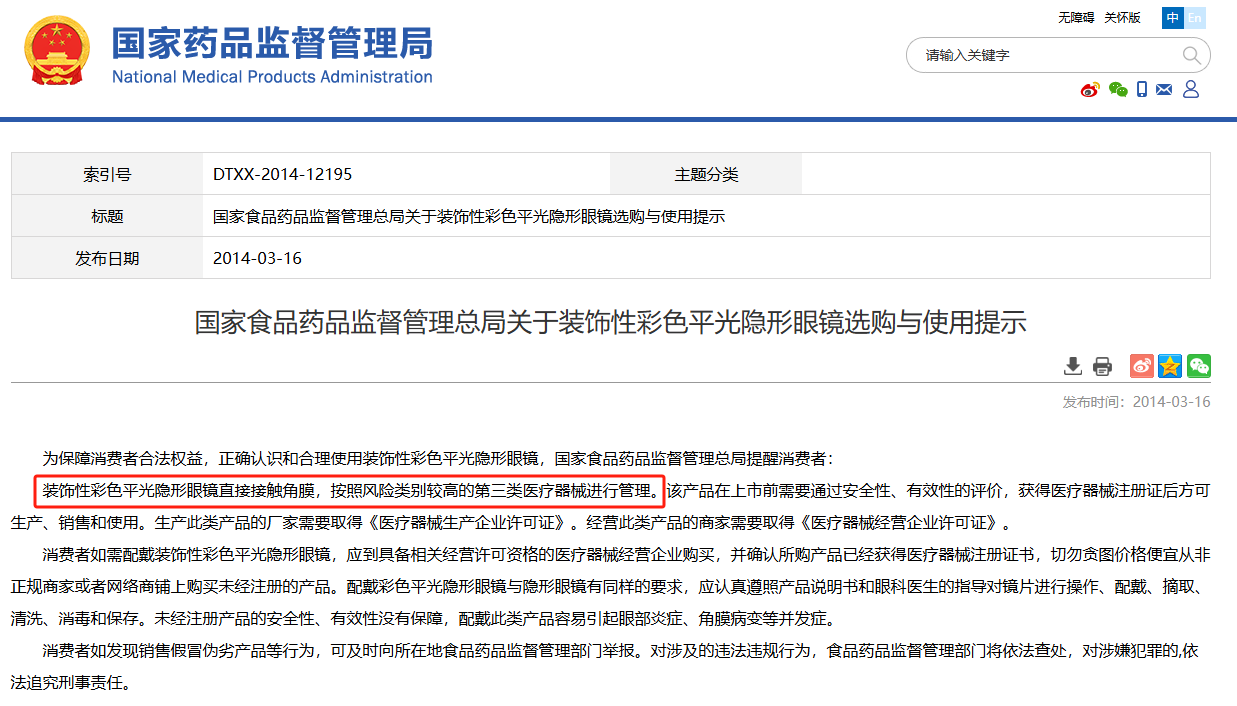Click the large centered article headline
The height and width of the screenshot is (706, 1237).
click(x=610, y=322)
